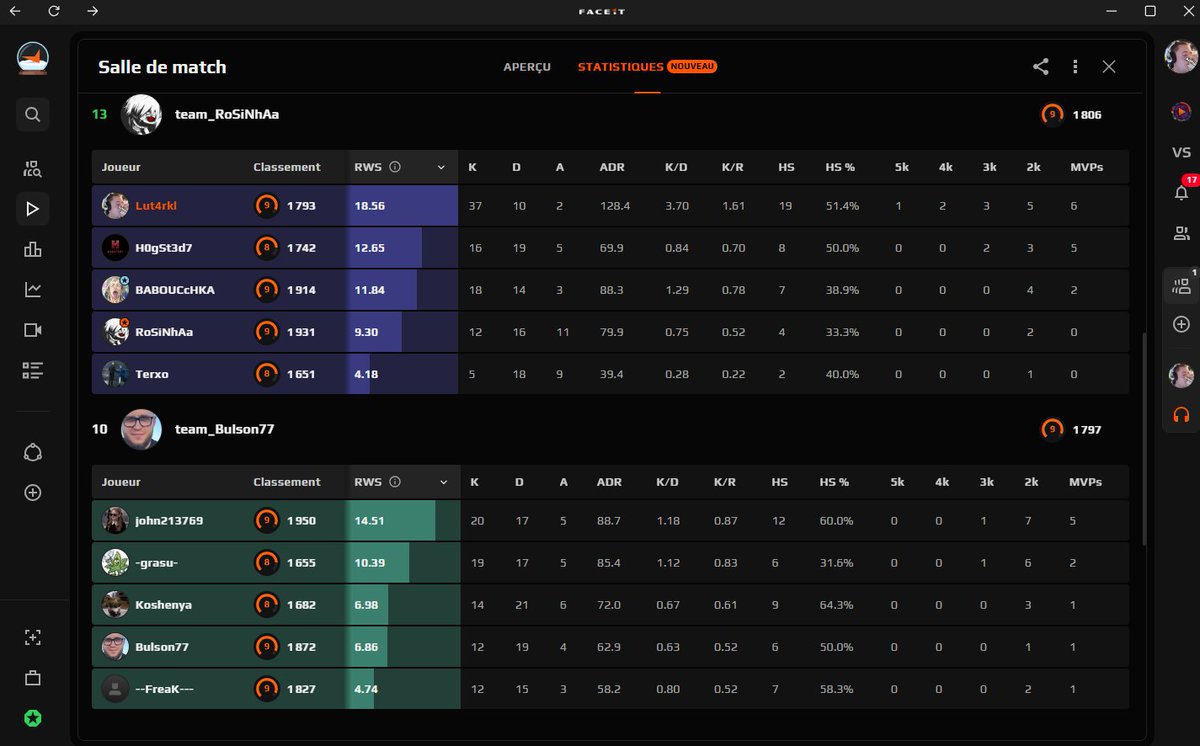Click the green star icon at sidebar bottom
This screenshot has width=1200, height=746.
pyautogui.click(x=32, y=718)
